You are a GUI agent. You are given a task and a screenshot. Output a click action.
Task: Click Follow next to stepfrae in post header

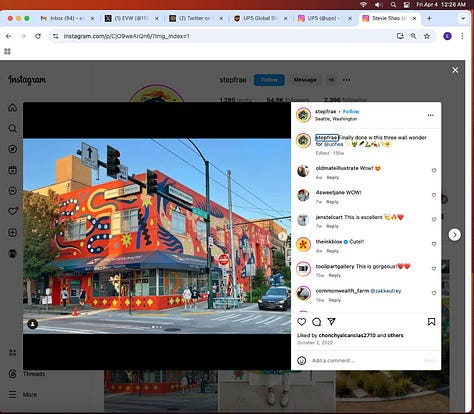(x=351, y=111)
